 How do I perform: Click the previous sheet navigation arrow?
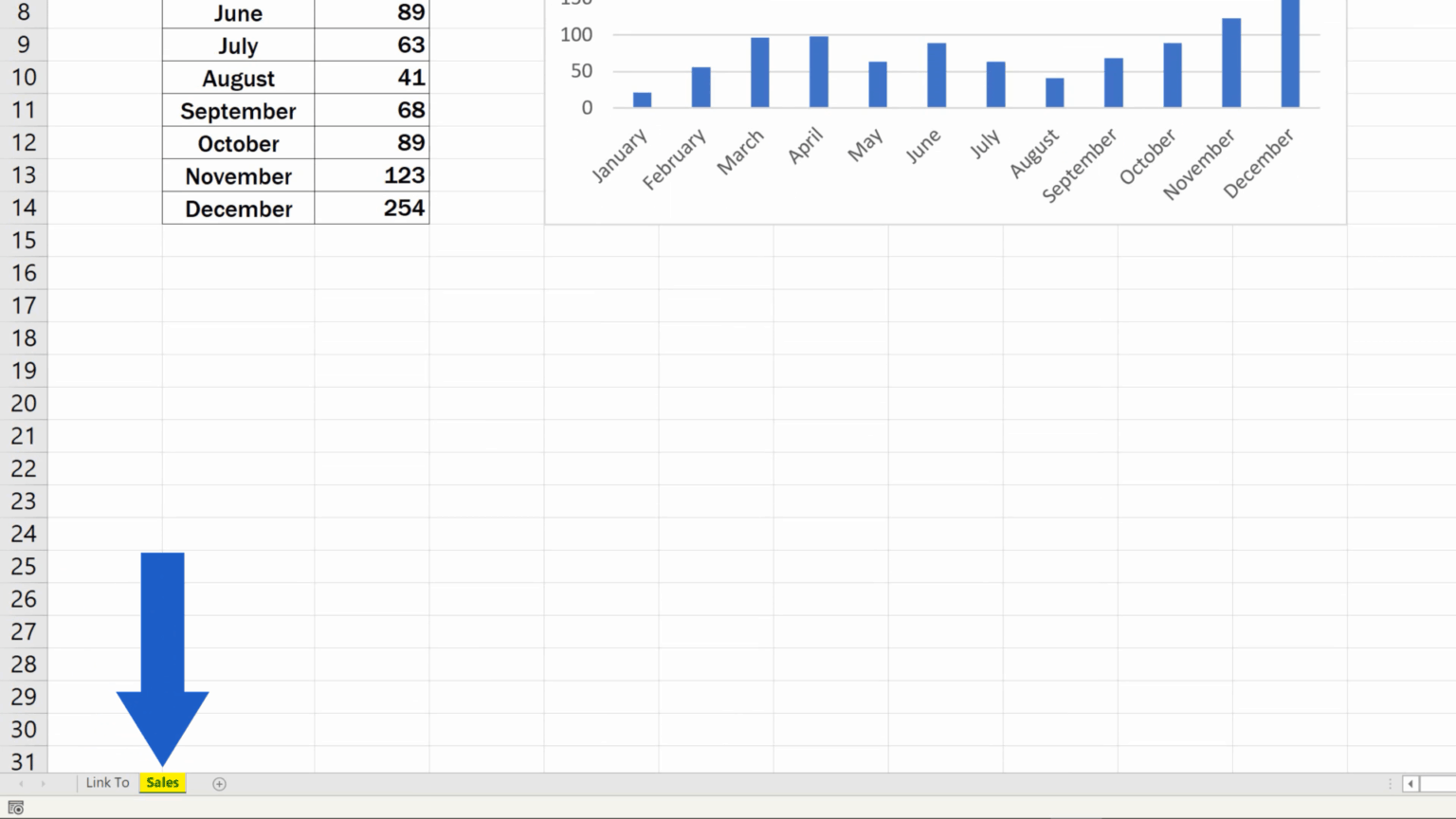[x=21, y=783]
